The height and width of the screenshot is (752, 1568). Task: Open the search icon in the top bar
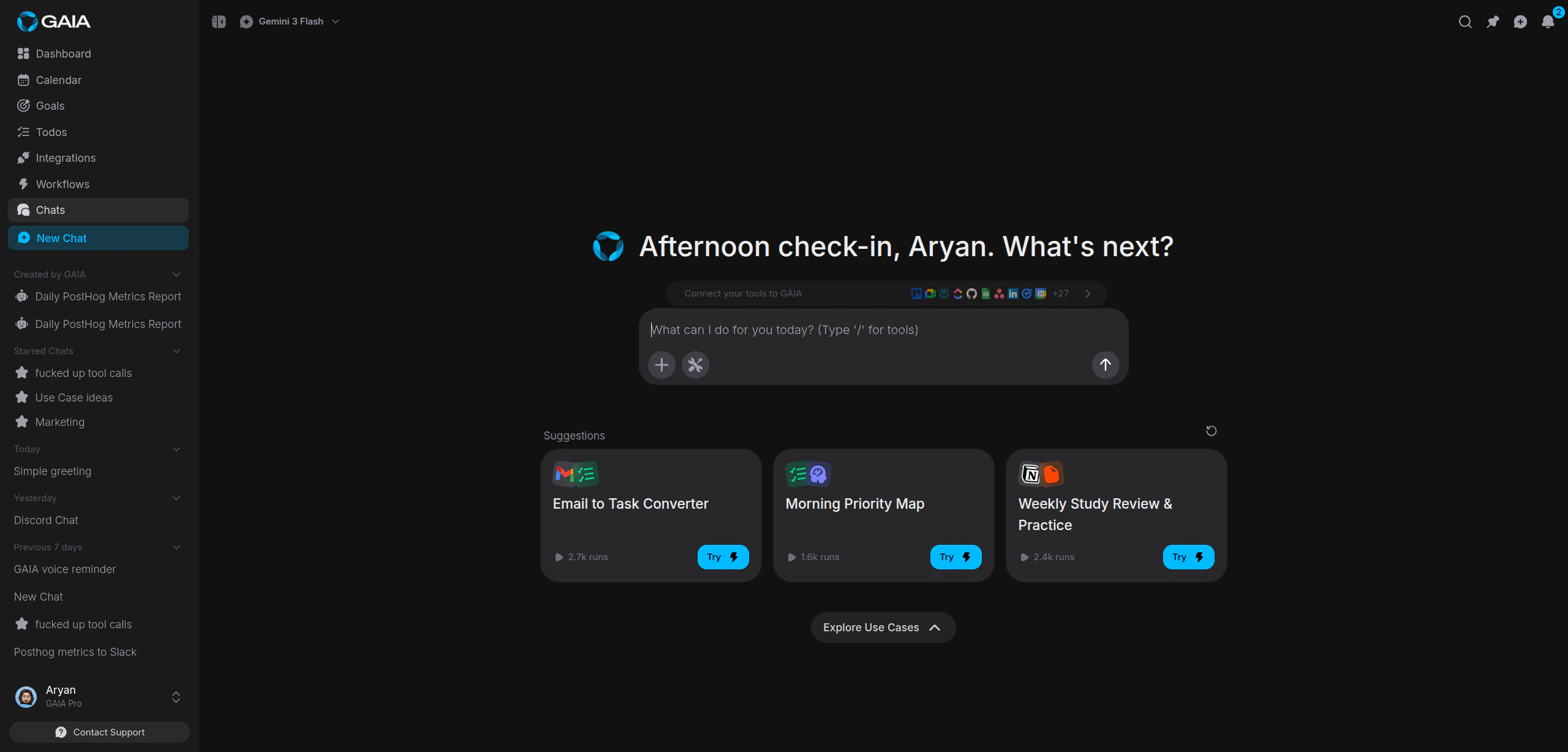click(1465, 21)
